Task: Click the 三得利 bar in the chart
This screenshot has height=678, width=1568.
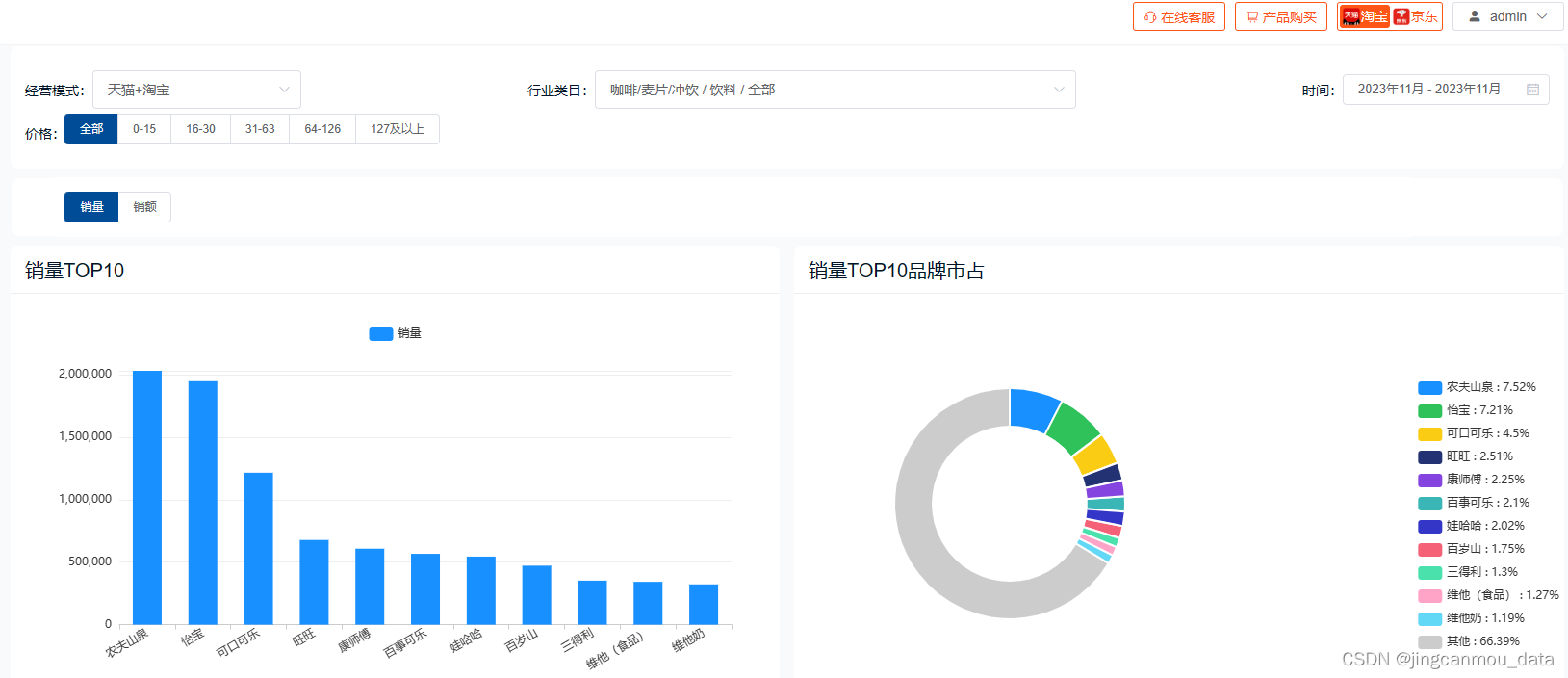Action: (x=592, y=602)
